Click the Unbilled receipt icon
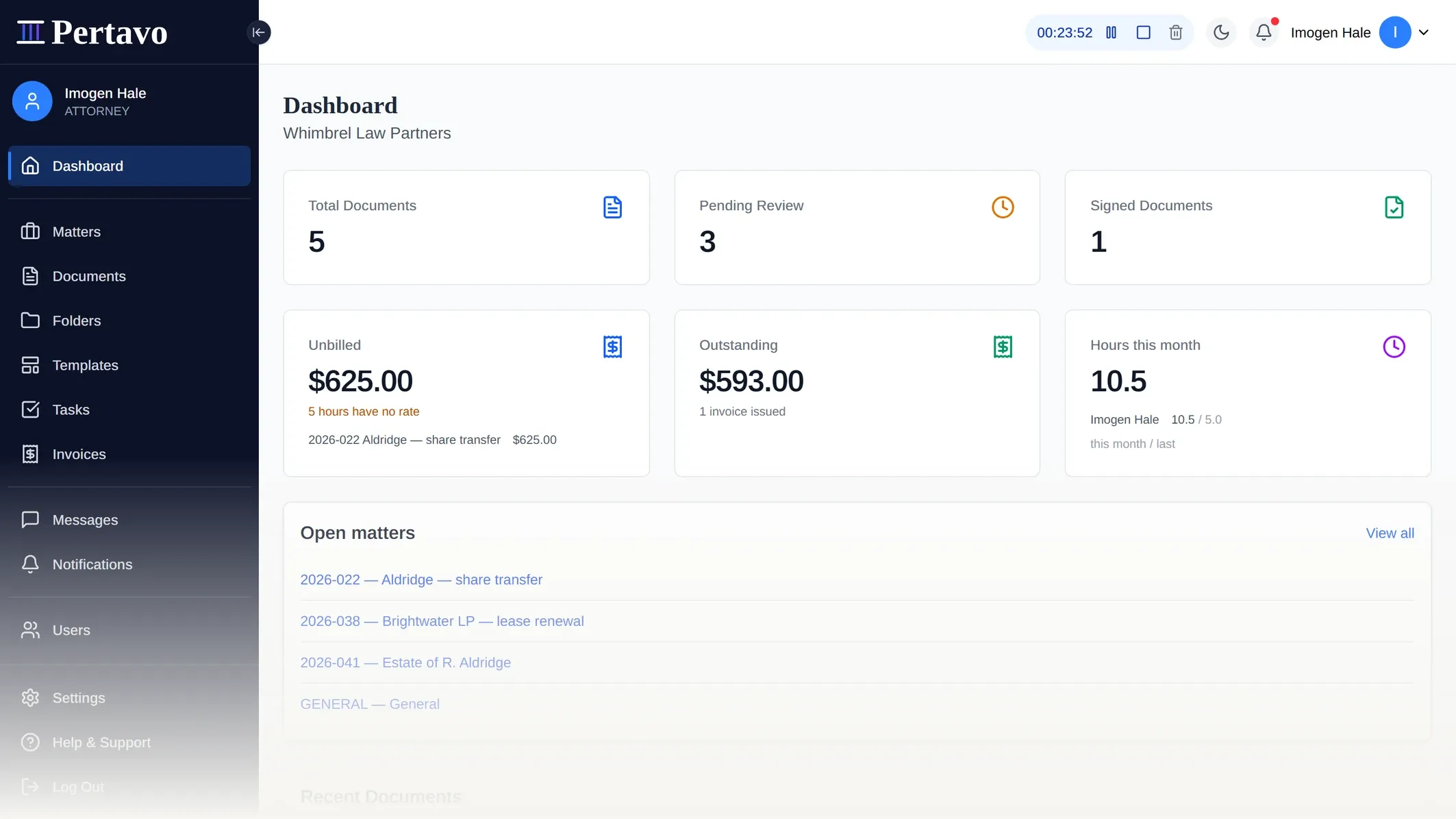 (612, 346)
